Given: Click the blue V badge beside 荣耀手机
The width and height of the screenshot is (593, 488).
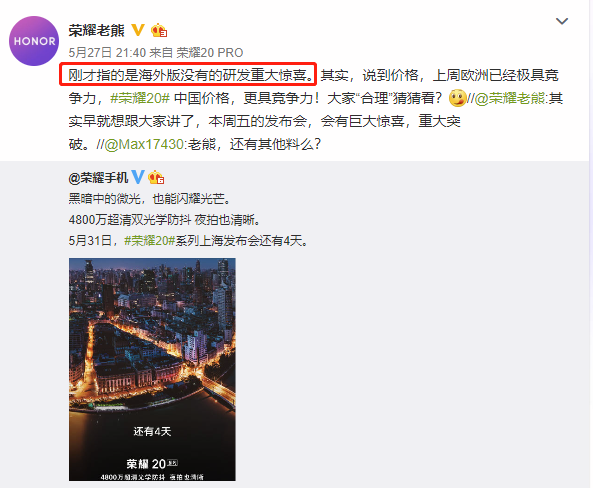Looking at the screenshot, I should (x=138, y=177).
